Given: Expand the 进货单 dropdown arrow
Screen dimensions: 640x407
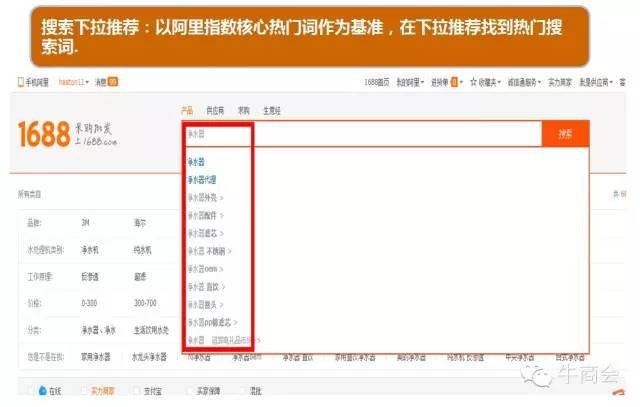Looking at the screenshot, I should (x=462, y=82).
